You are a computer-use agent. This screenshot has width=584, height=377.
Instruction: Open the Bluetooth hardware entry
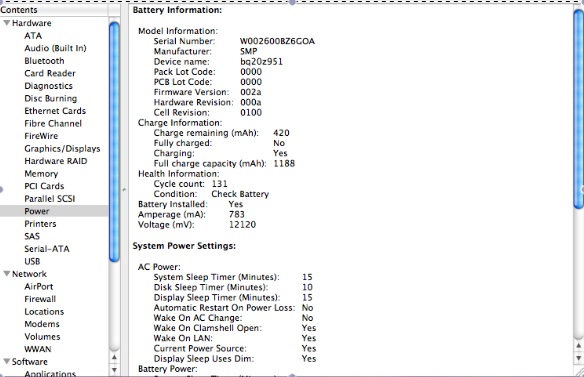point(44,61)
